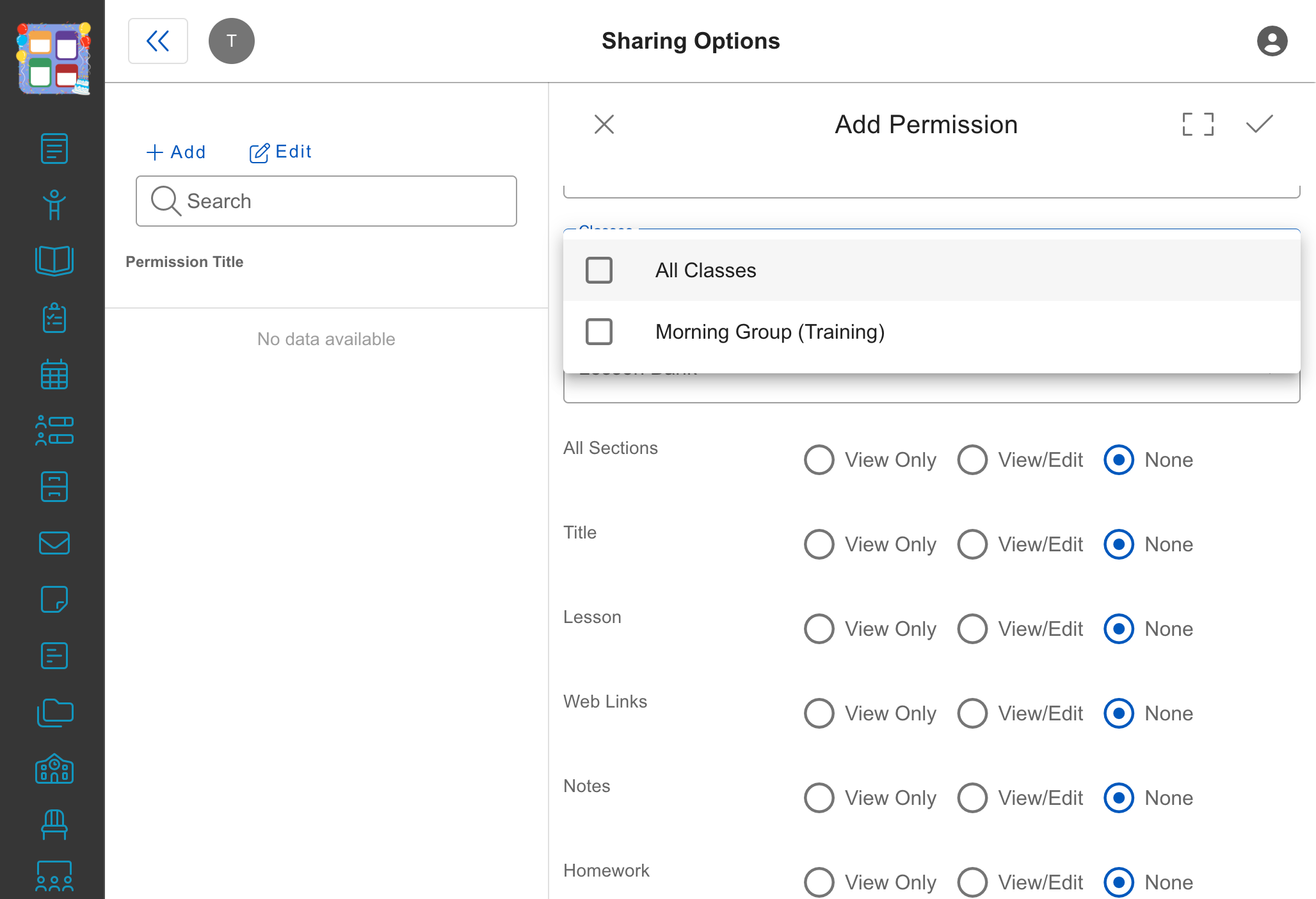Screen dimensions: 1316x899
Task: Click the Edit permission button
Action: [280, 152]
